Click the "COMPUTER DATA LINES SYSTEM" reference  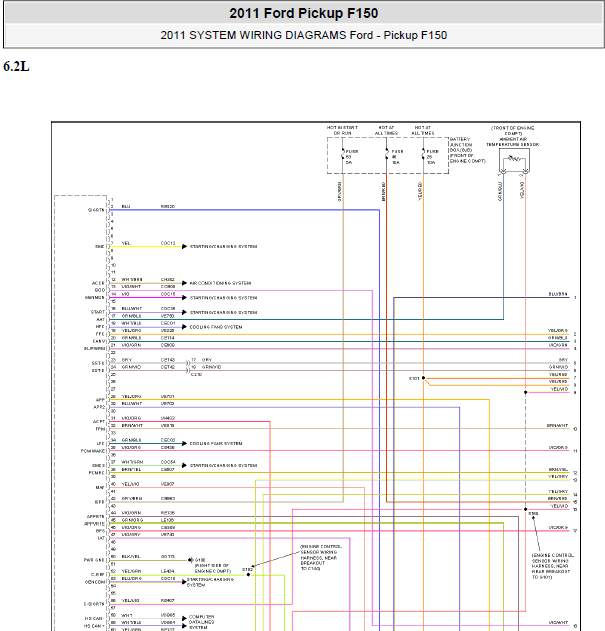click(x=202, y=622)
